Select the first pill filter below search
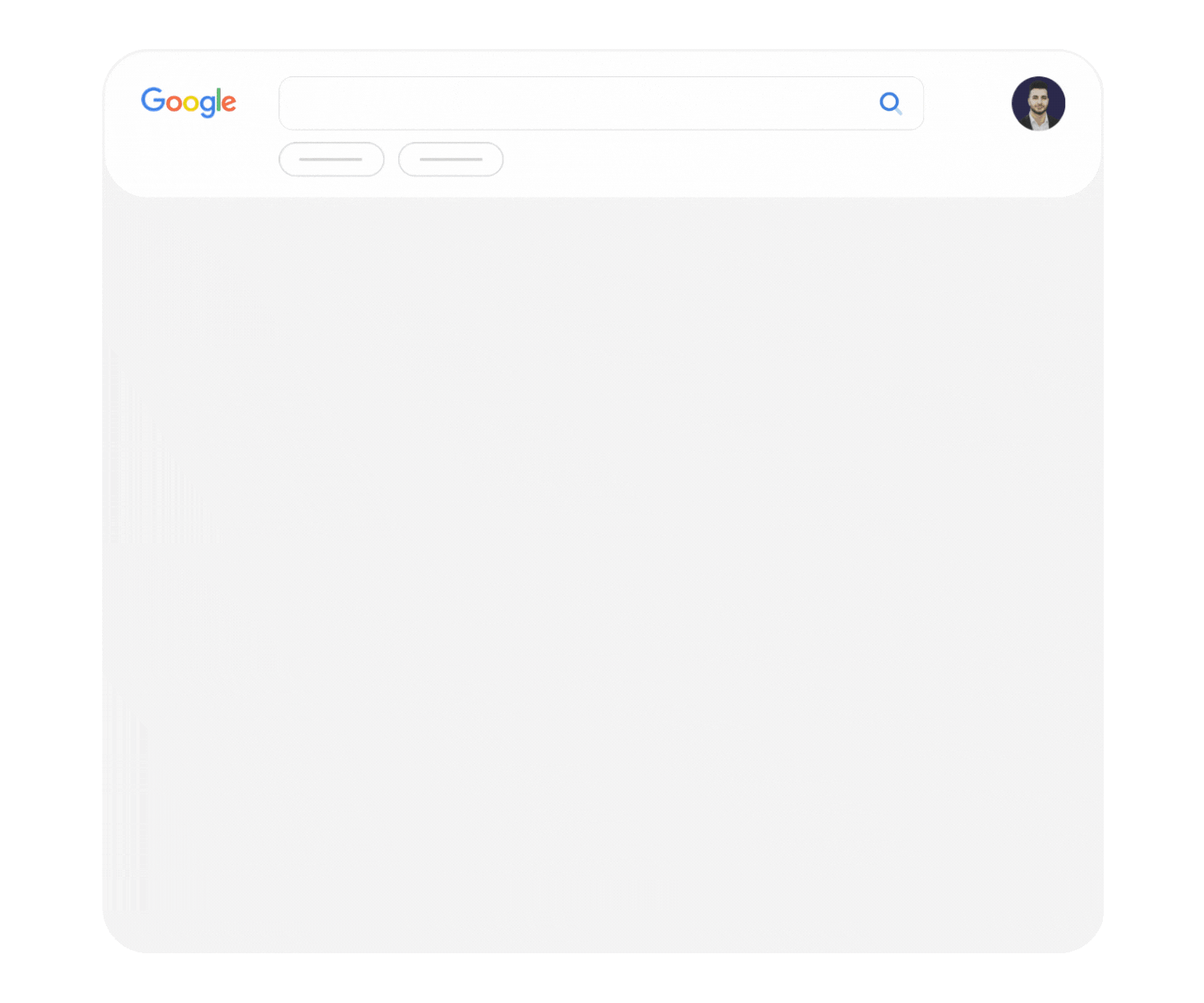The height and width of the screenshot is (1003, 1204). 332,159
